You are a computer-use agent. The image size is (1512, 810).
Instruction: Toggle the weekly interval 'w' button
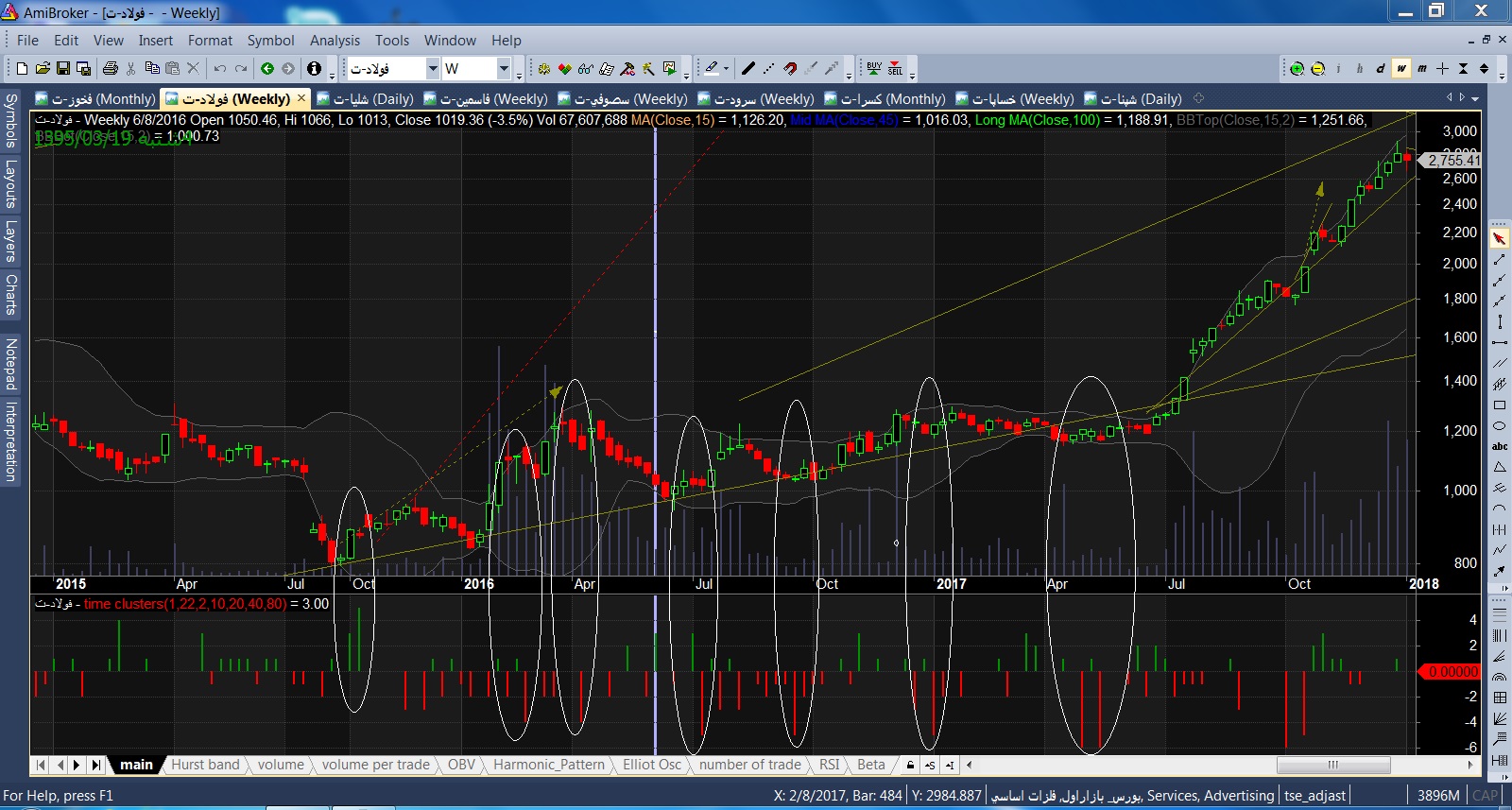click(x=1400, y=68)
